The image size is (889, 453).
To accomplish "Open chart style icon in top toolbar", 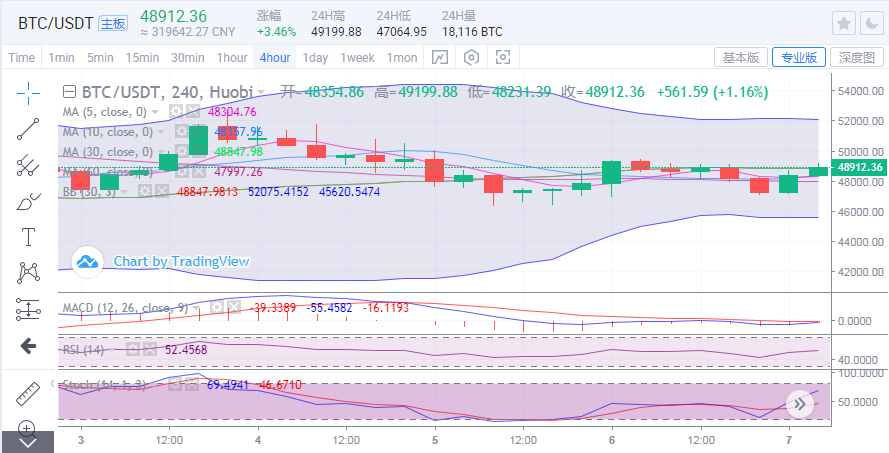I will click(x=440, y=57).
